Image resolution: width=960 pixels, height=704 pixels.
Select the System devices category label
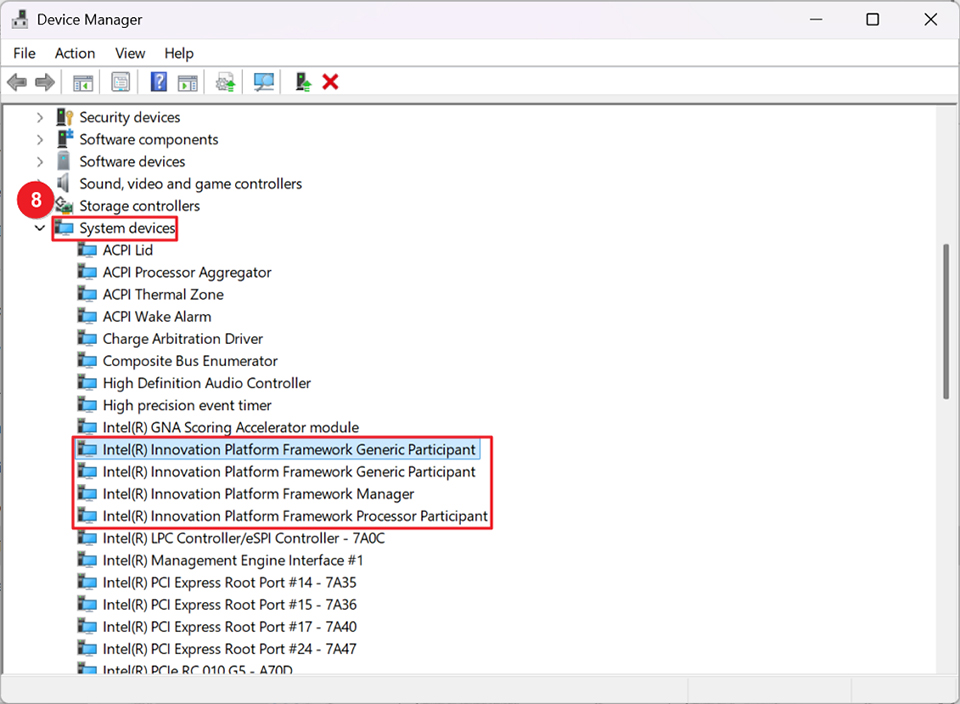[x=127, y=228]
